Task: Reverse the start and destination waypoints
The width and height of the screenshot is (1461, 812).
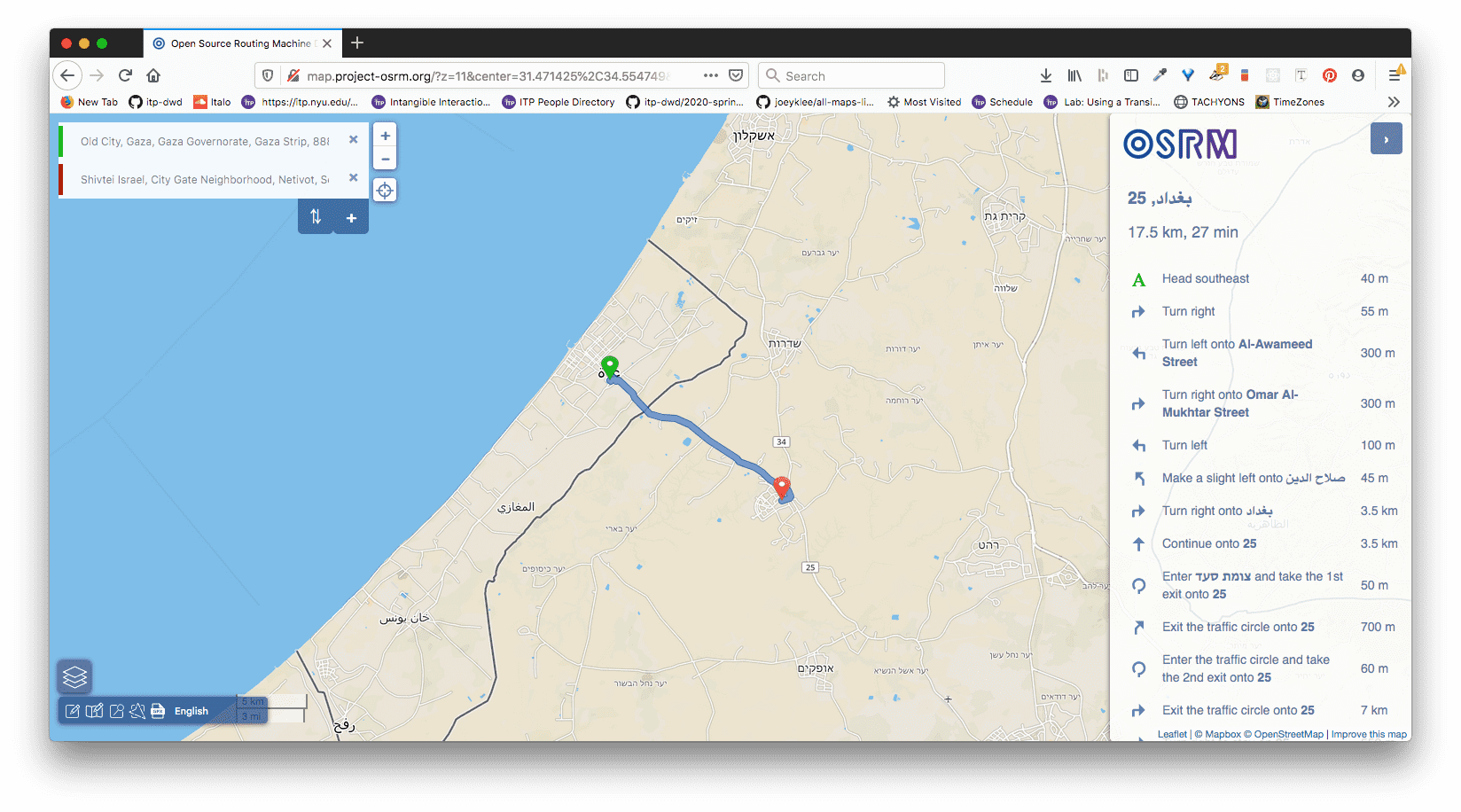Action: tap(316, 217)
